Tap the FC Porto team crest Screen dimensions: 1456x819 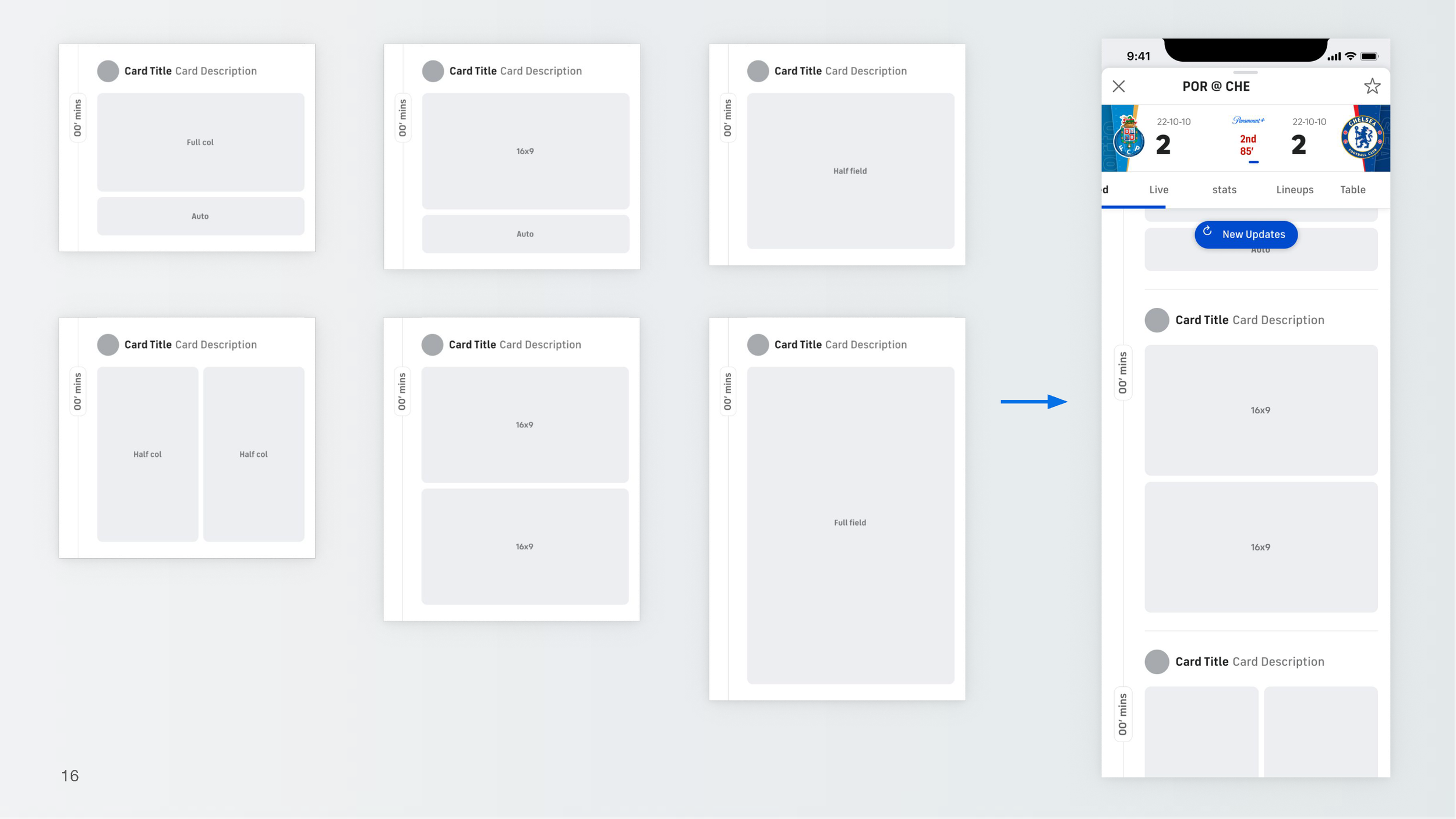[1128, 137]
